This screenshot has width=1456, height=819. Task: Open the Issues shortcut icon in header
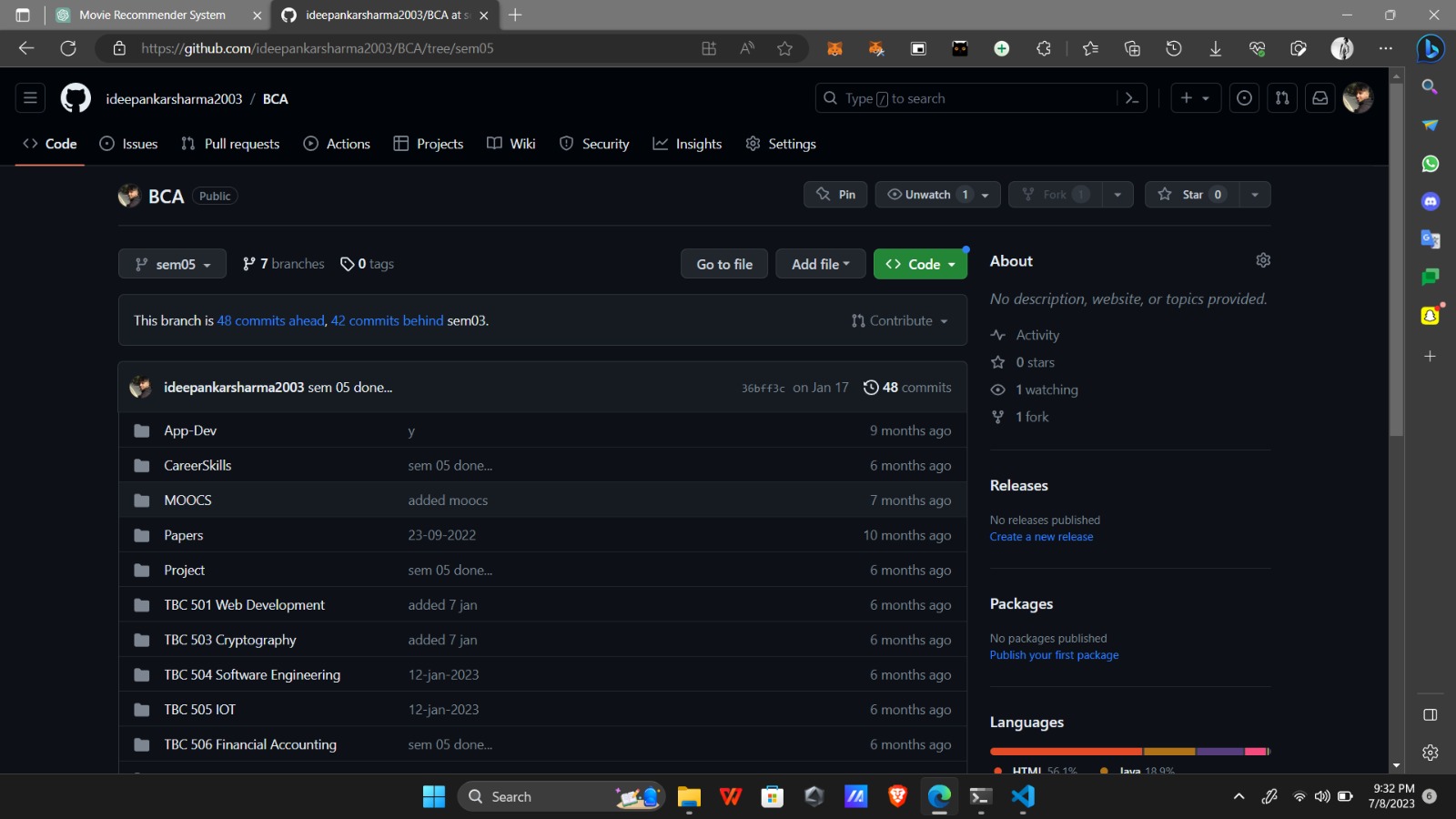coord(1244,98)
